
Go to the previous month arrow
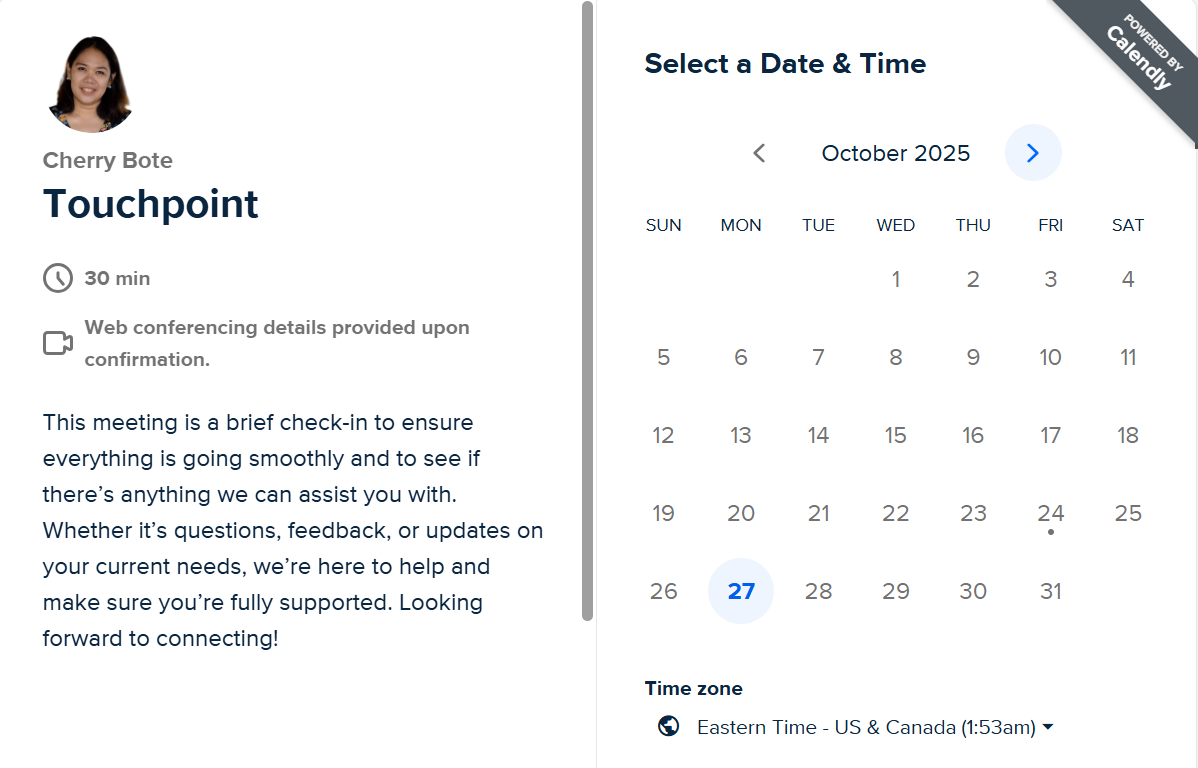pos(759,153)
